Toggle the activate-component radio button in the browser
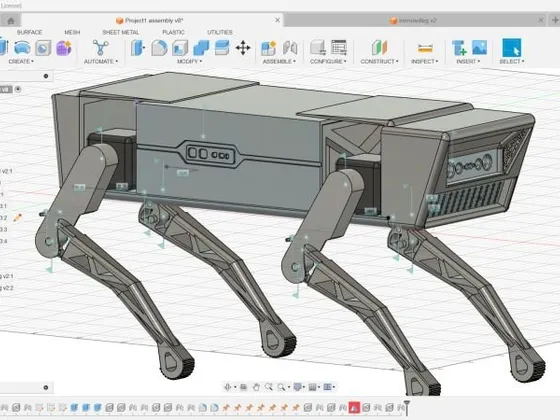The height and width of the screenshot is (420, 560). coord(18,89)
